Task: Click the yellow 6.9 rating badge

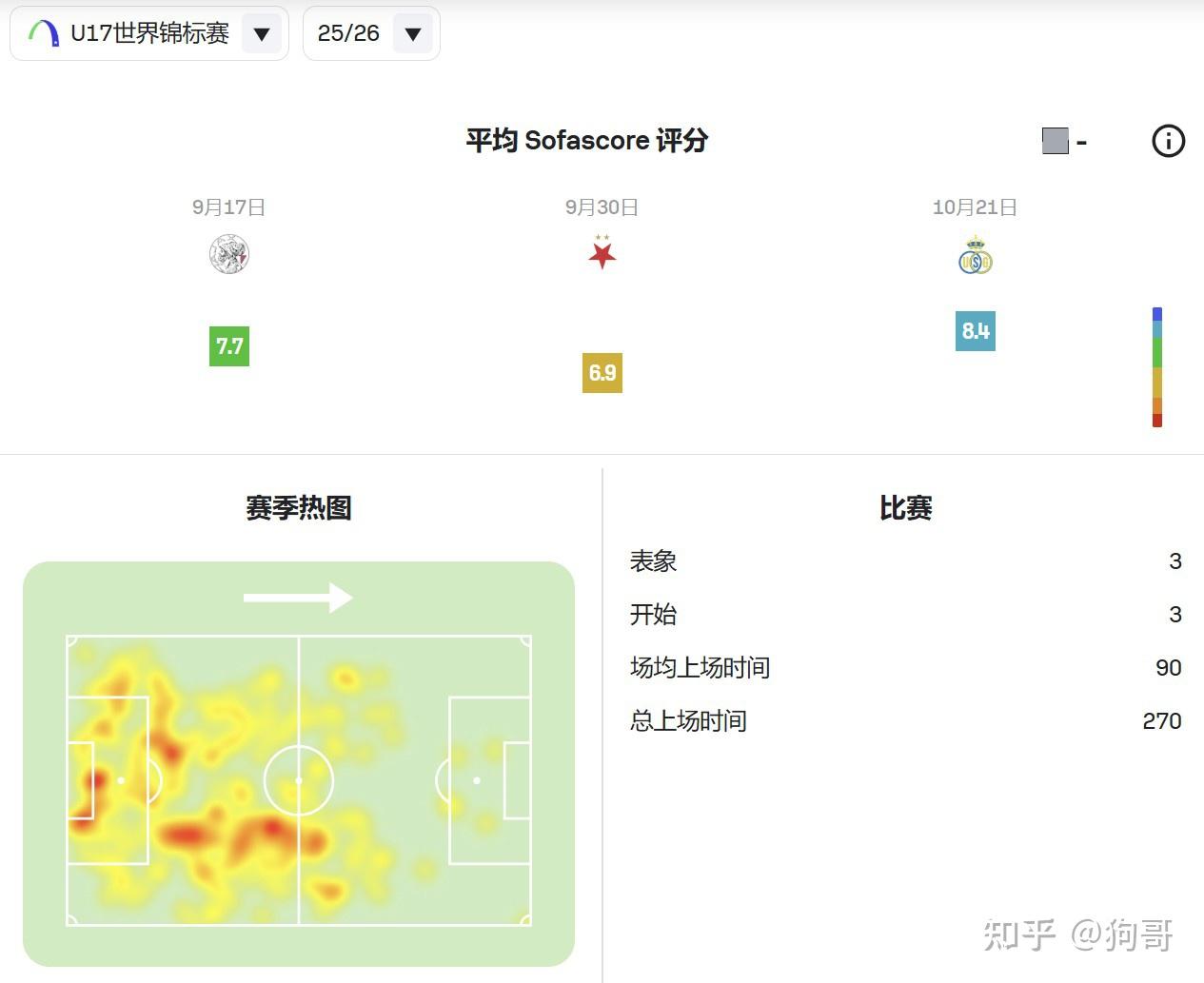Action: point(602,373)
